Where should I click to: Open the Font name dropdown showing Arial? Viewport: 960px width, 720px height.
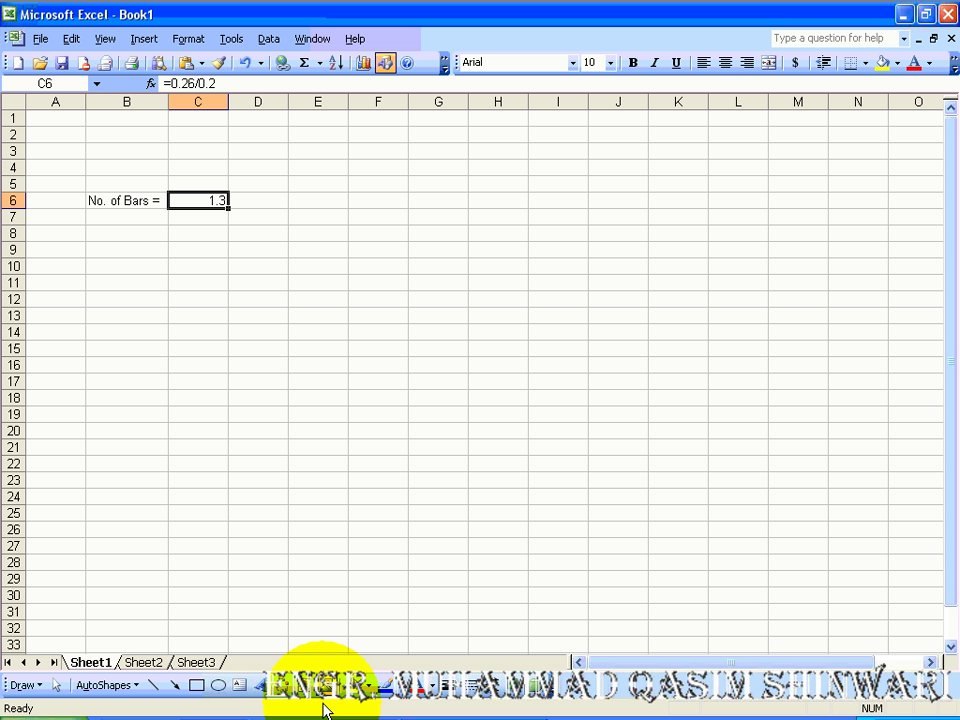pos(573,63)
